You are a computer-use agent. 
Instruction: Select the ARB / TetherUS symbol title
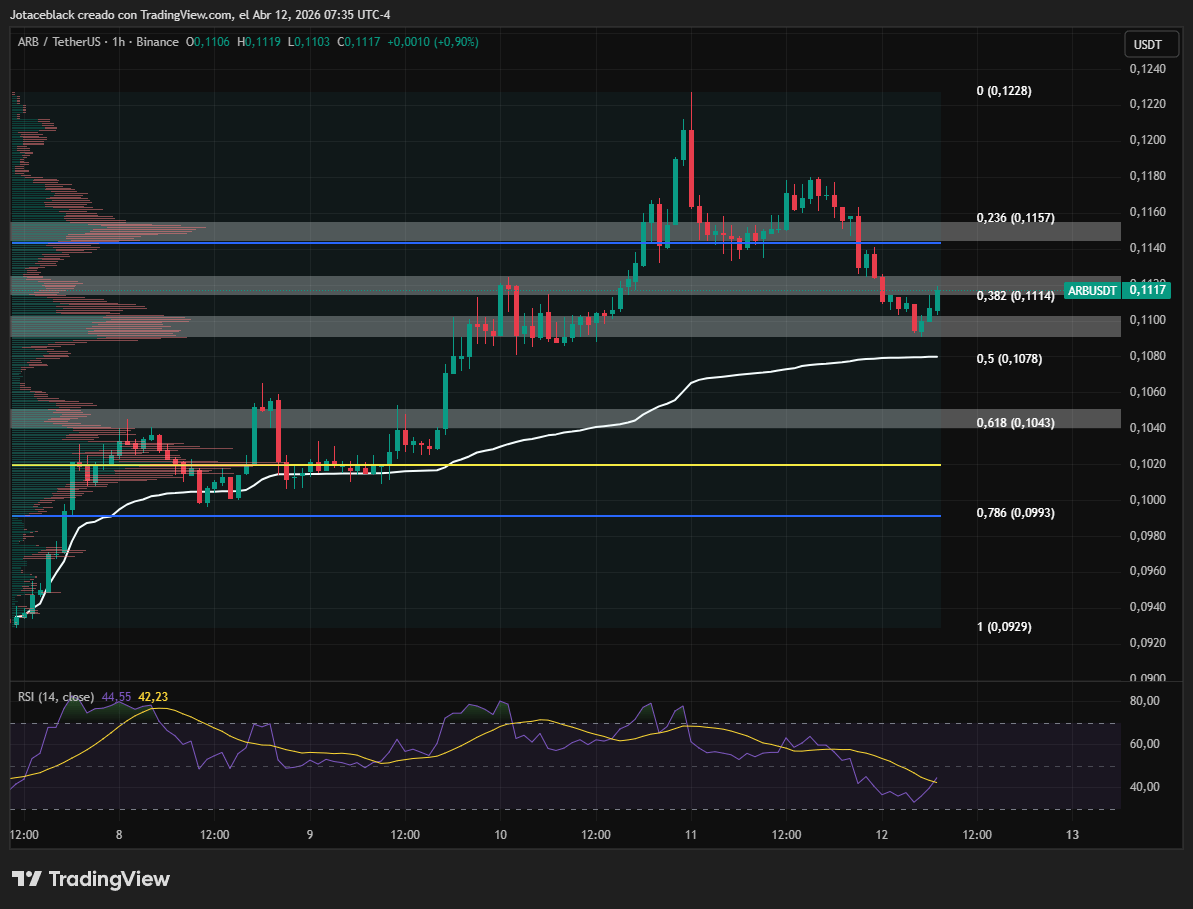click(x=59, y=42)
